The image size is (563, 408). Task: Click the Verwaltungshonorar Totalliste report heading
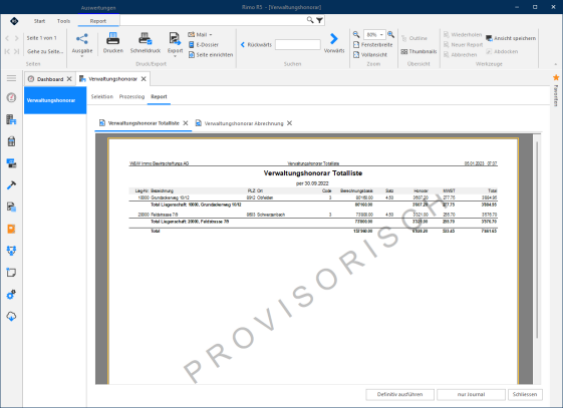click(x=313, y=173)
